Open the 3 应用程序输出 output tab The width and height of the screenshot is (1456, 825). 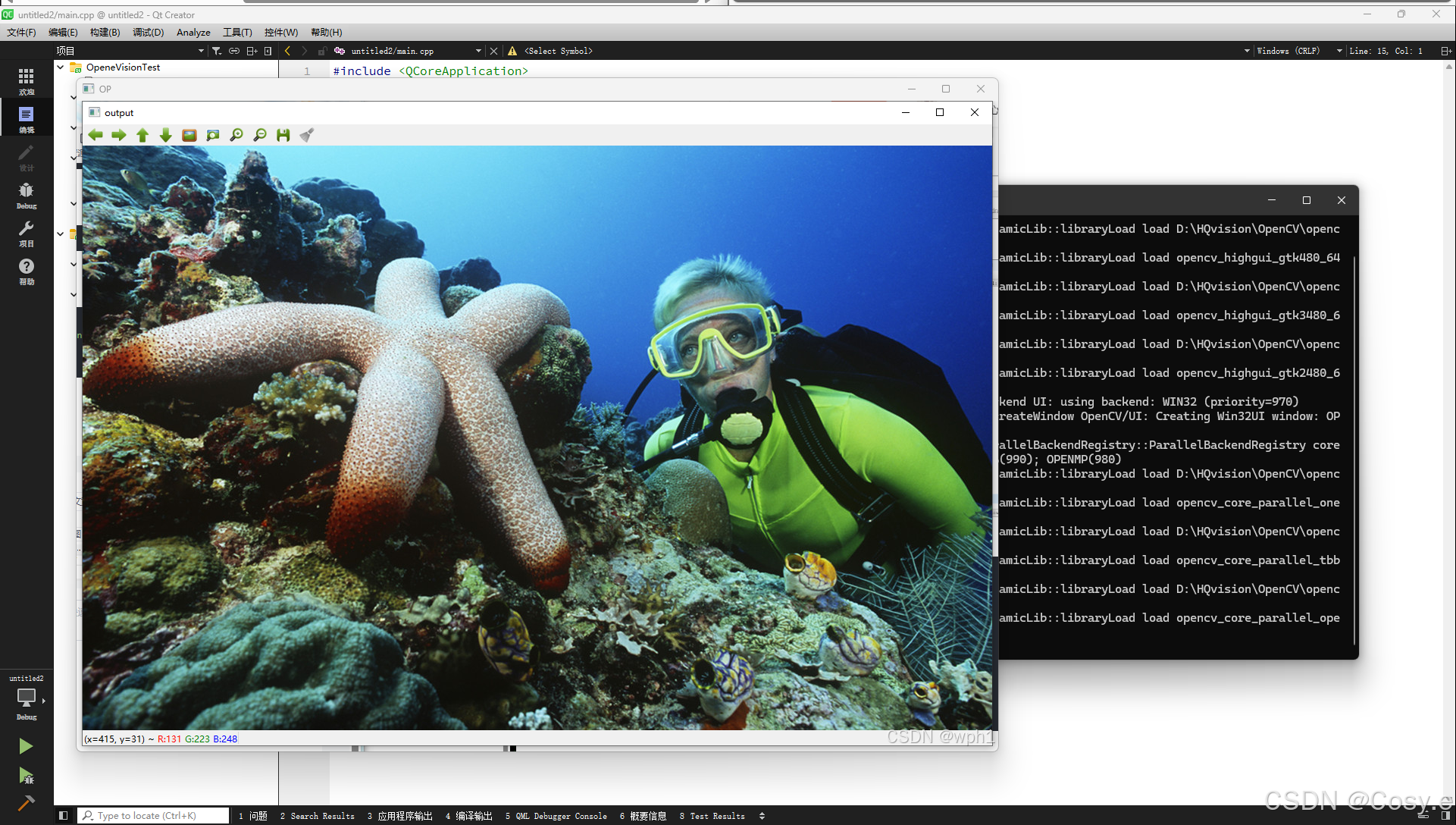coord(399,816)
